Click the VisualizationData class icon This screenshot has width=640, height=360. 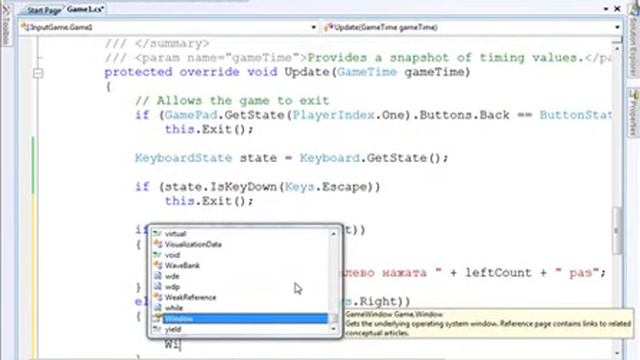click(158, 244)
